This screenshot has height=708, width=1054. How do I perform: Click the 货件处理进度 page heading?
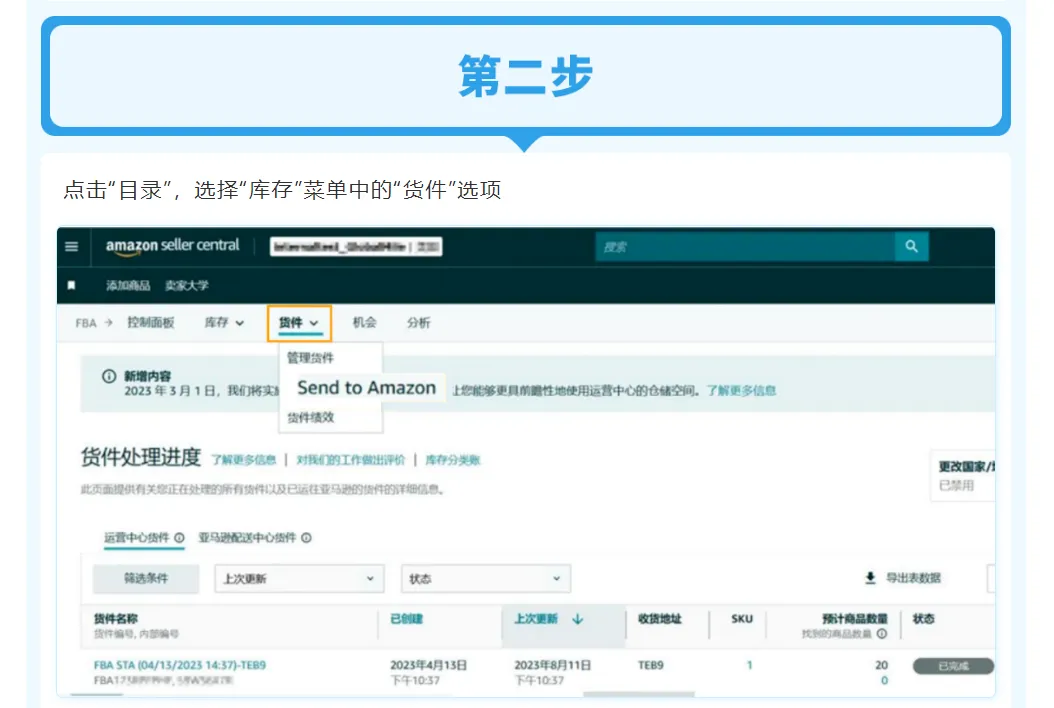[141, 457]
